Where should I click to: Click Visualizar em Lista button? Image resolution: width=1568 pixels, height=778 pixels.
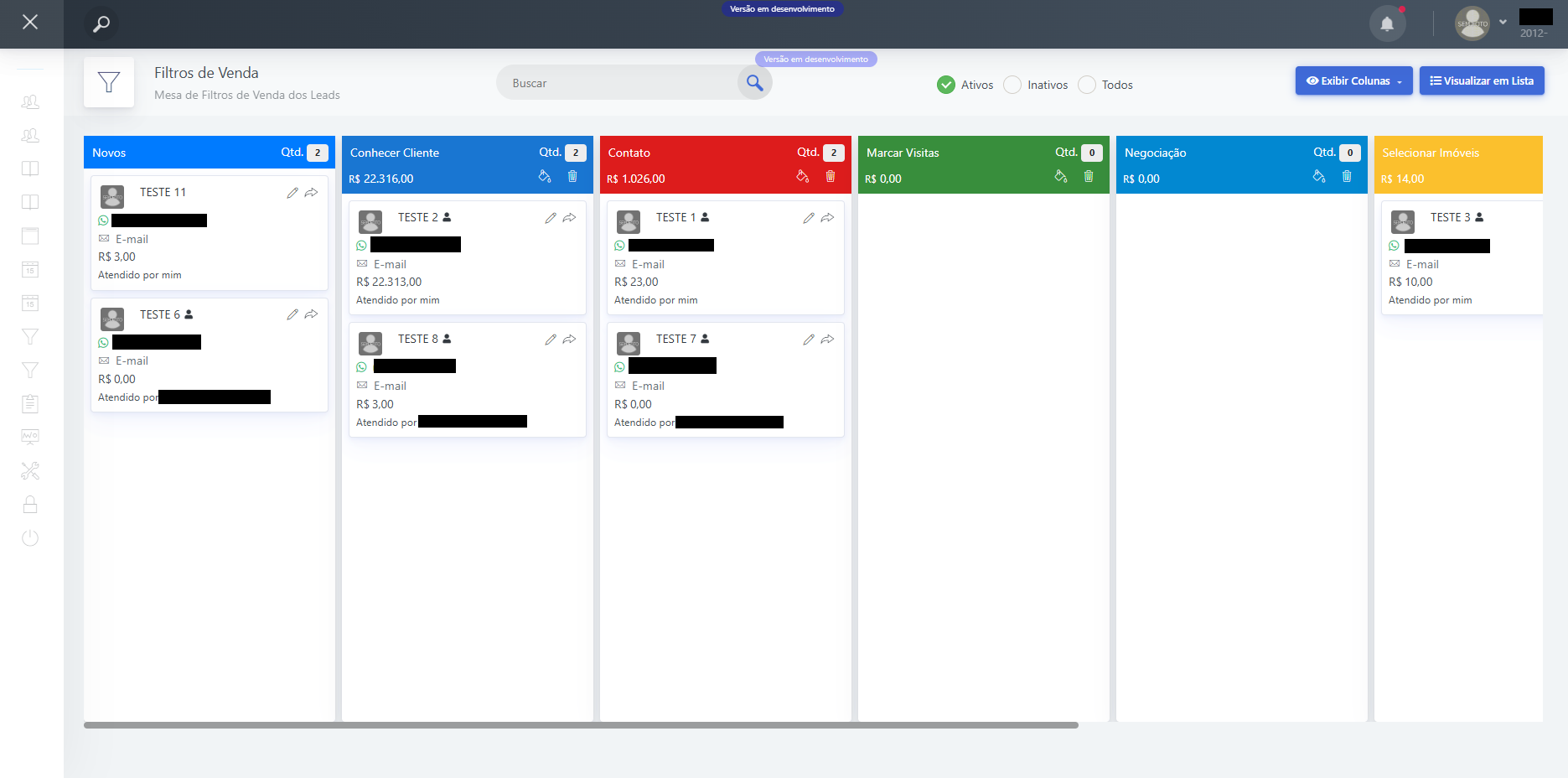1481,81
